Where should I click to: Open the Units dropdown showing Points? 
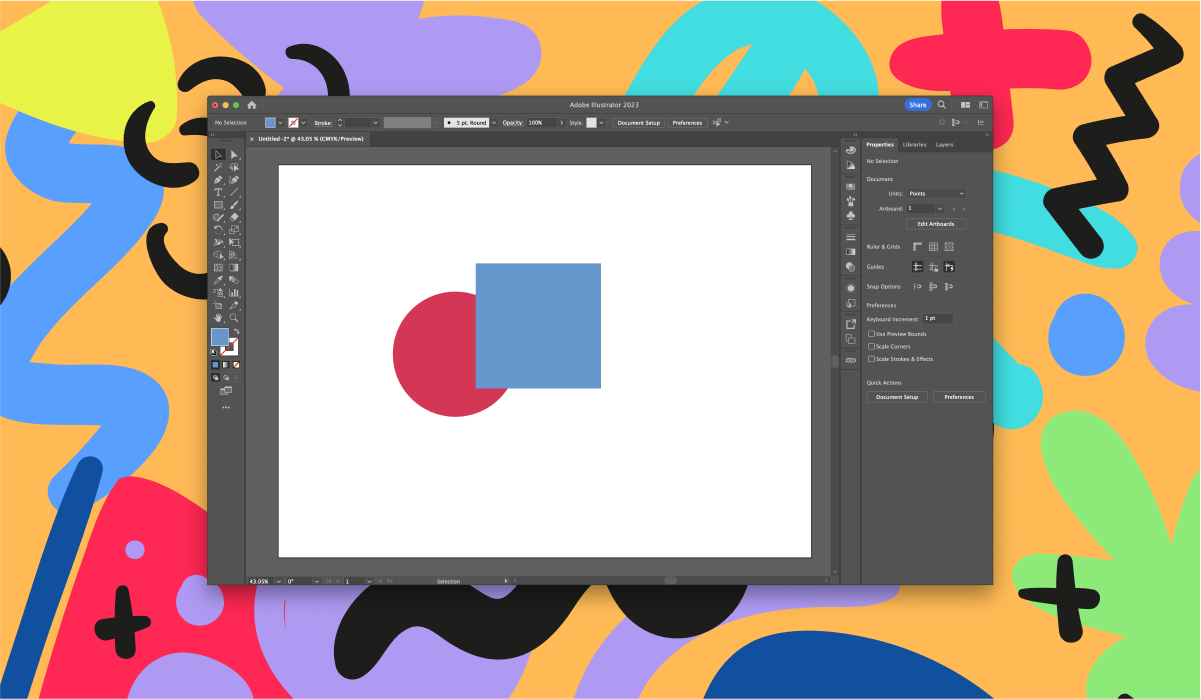coord(935,193)
